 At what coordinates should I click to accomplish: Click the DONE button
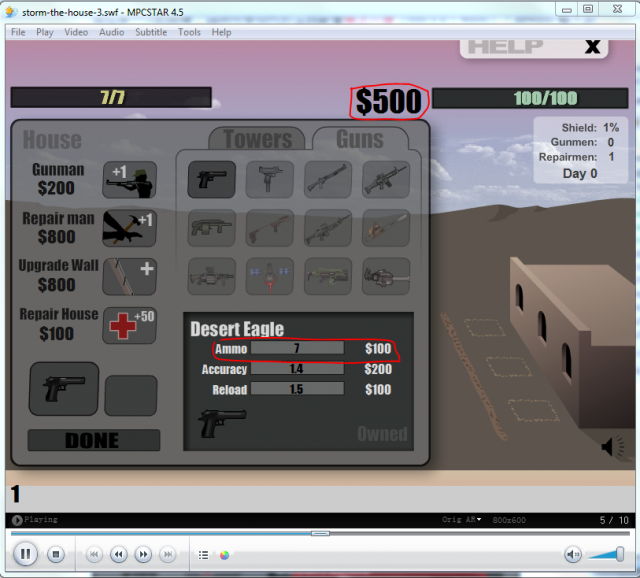(x=93, y=440)
